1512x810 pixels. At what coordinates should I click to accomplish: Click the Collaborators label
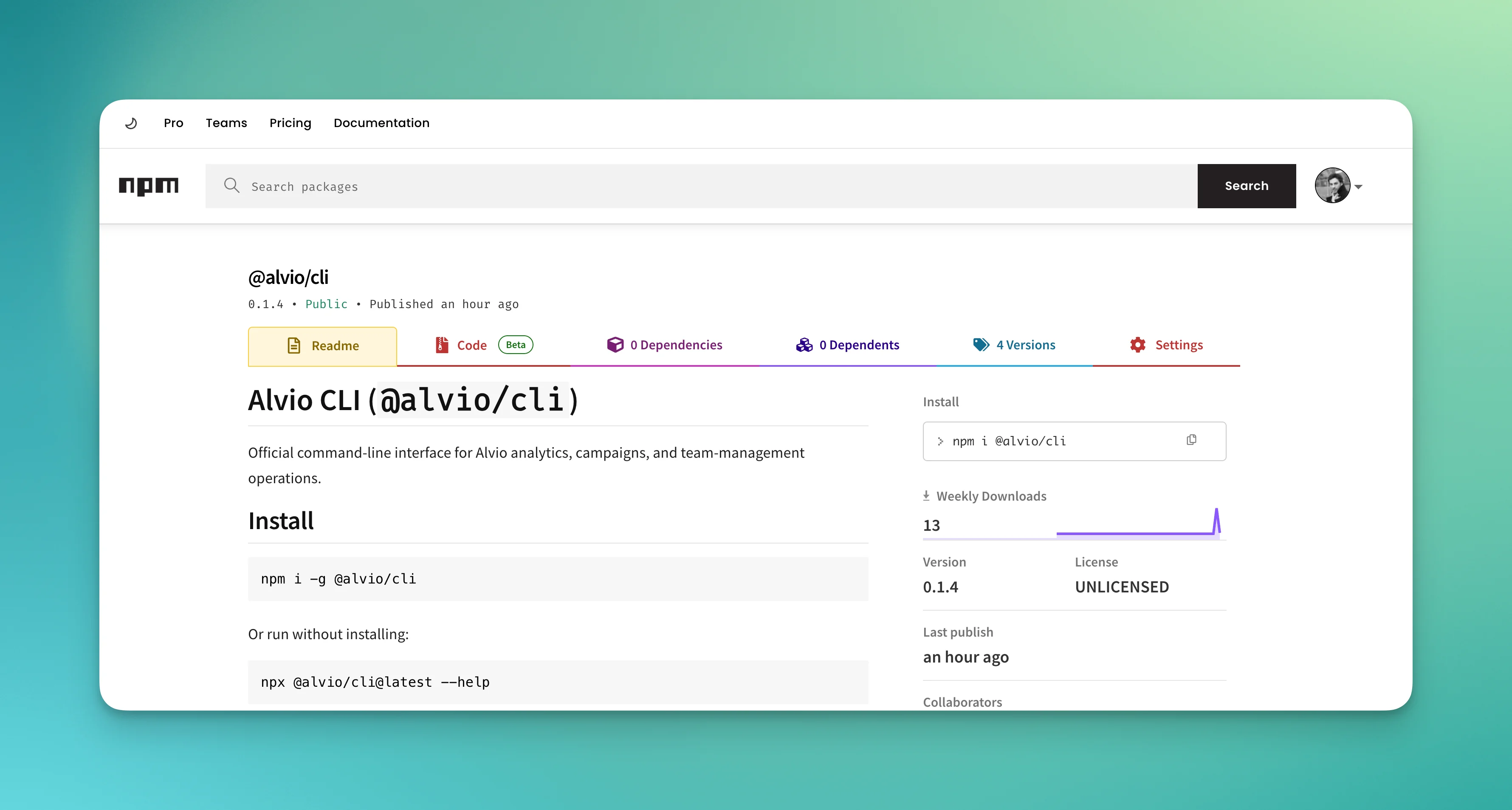pyautogui.click(x=962, y=702)
